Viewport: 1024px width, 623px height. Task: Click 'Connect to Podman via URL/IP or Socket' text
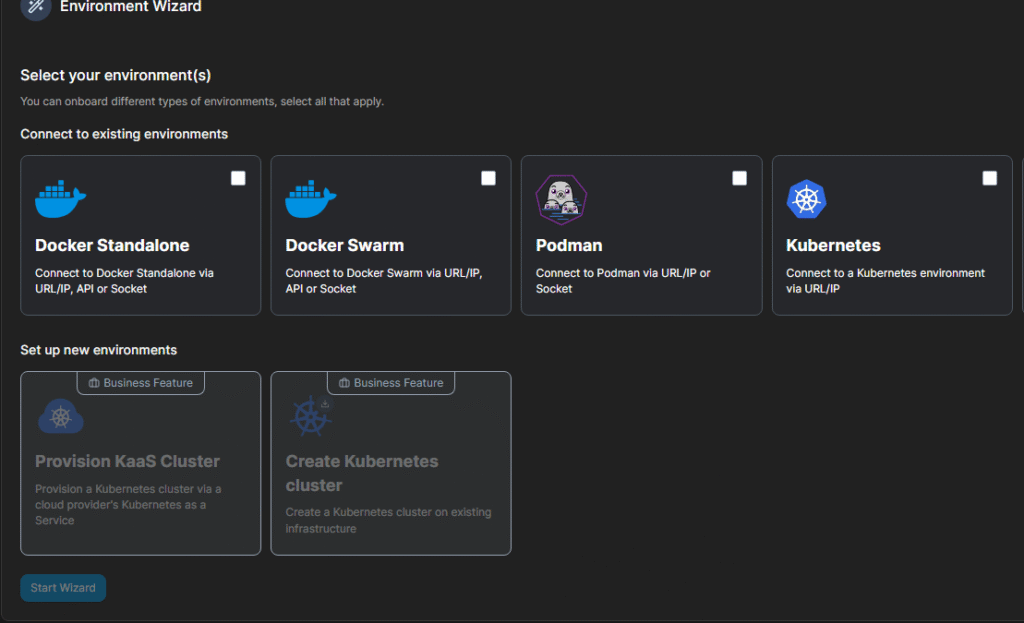[x=623, y=281]
